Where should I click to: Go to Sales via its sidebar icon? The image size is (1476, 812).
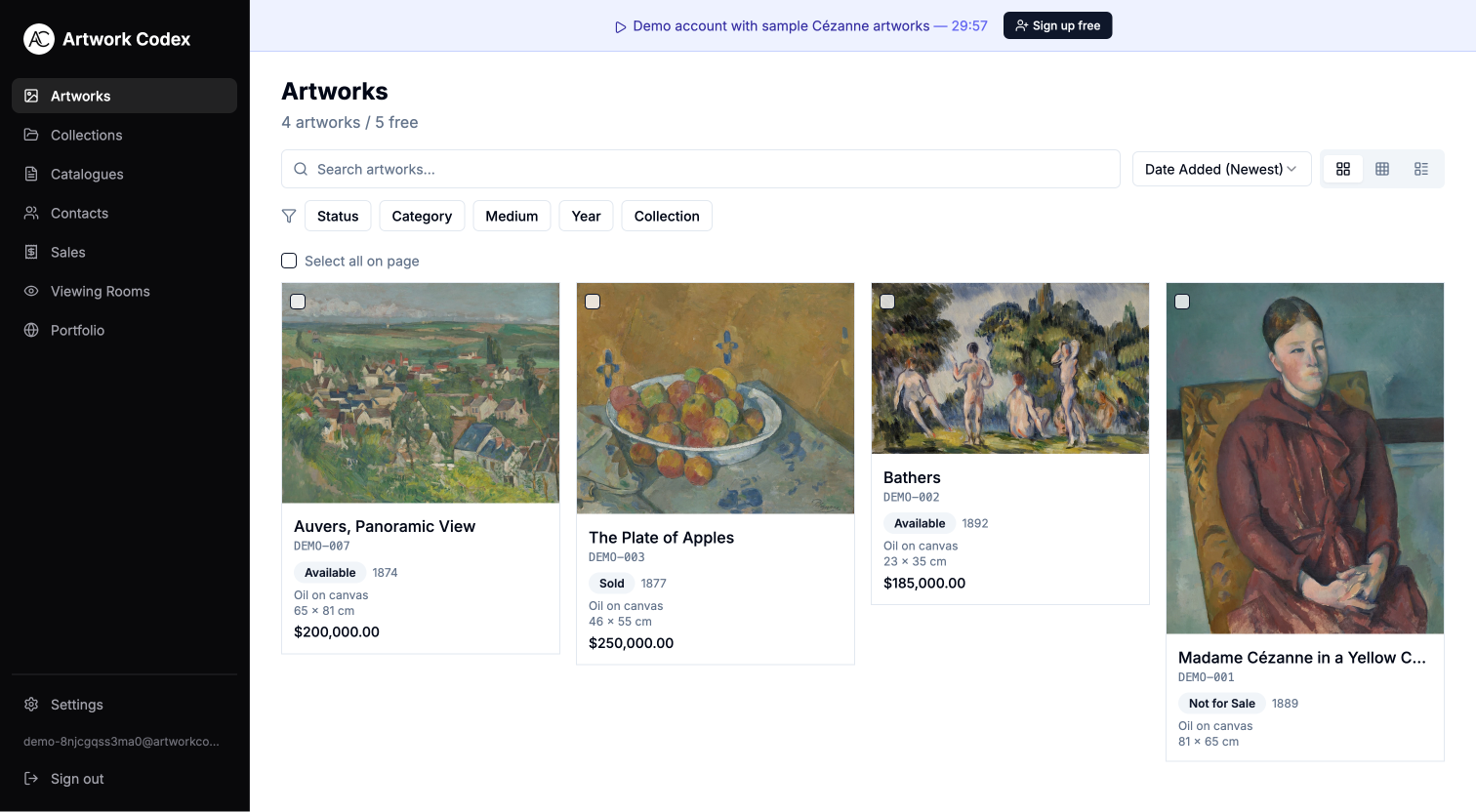(x=30, y=252)
